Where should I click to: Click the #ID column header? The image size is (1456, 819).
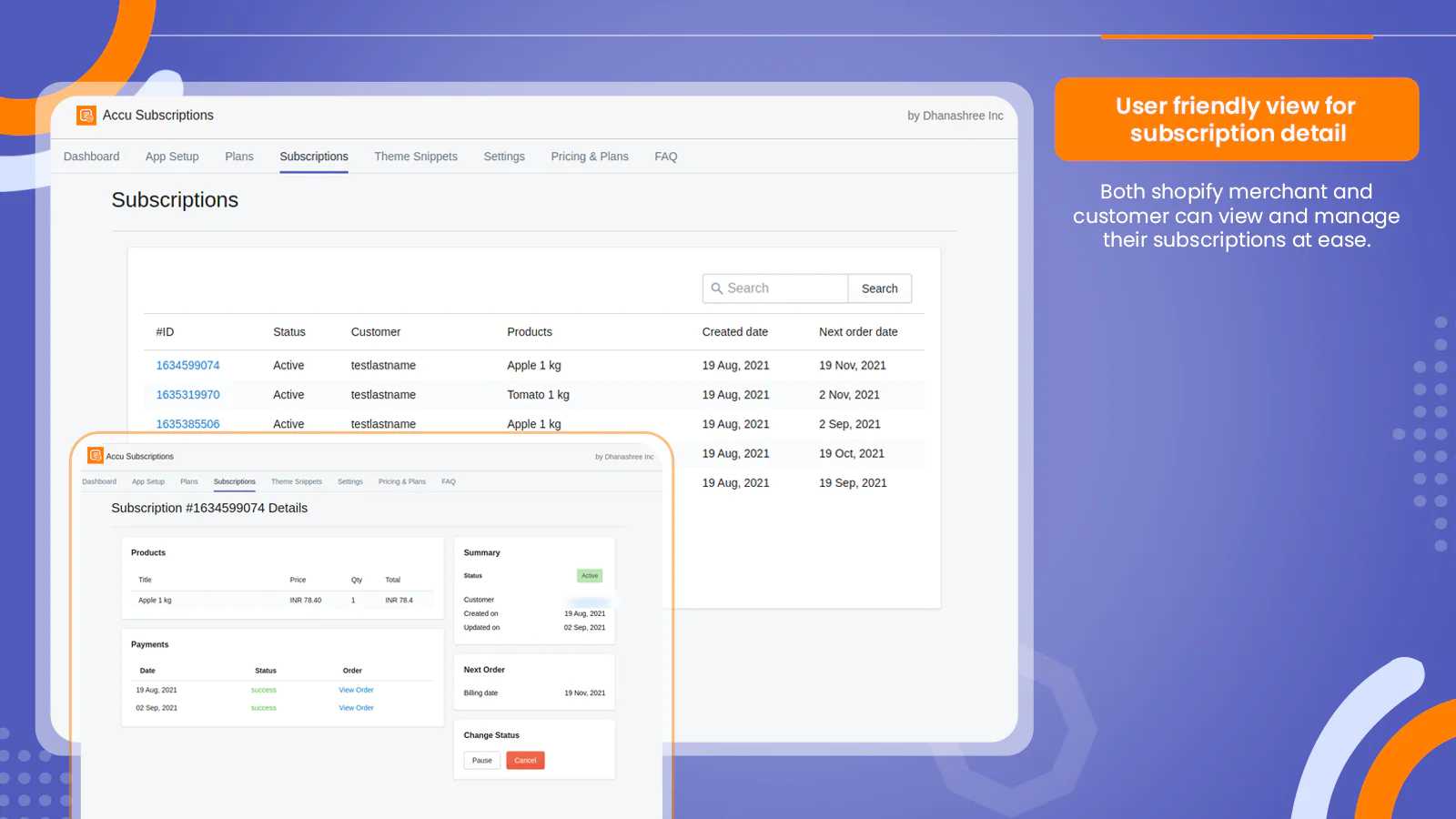(x=165, y=332)
